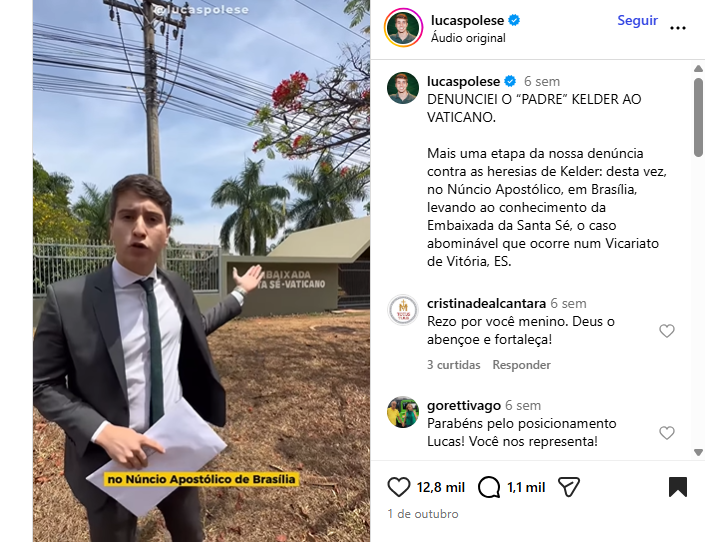Open lucaspolese avatar beside the caption
This screenshot has width=705, height=542.
[x=403, y=88]
